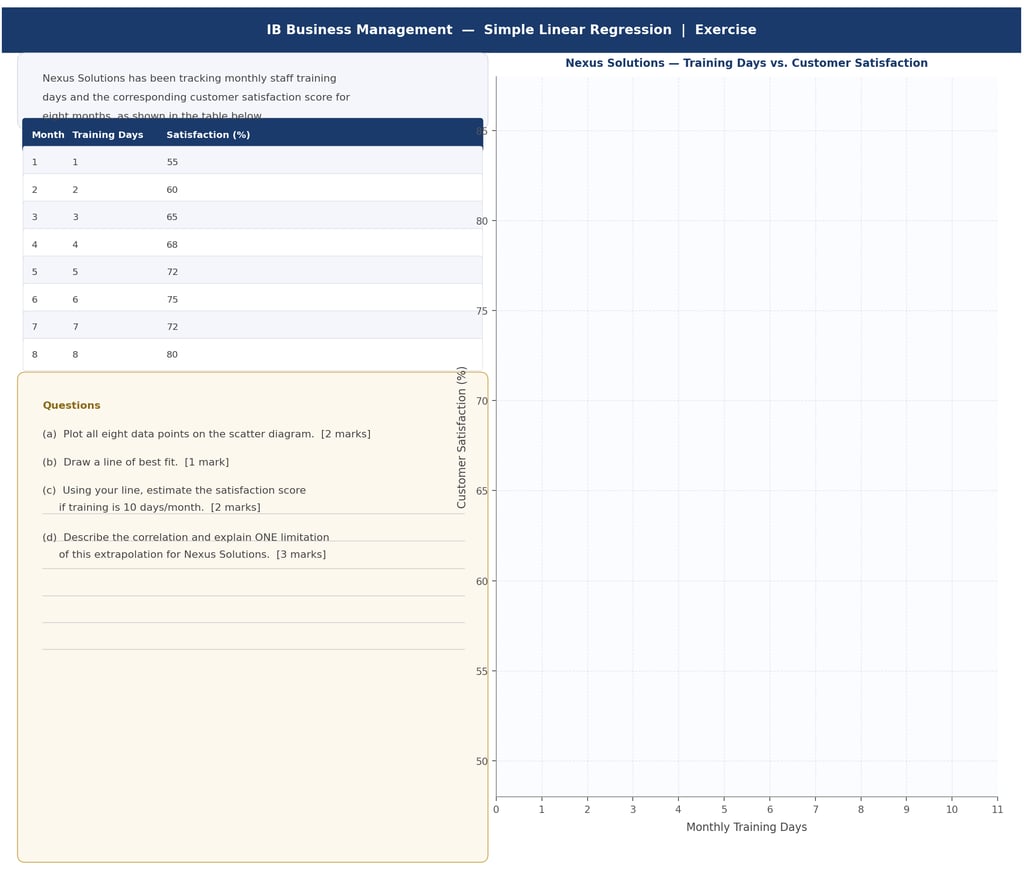
Task: Select the 'Month' column header
Action: click(x=48, y=135)
